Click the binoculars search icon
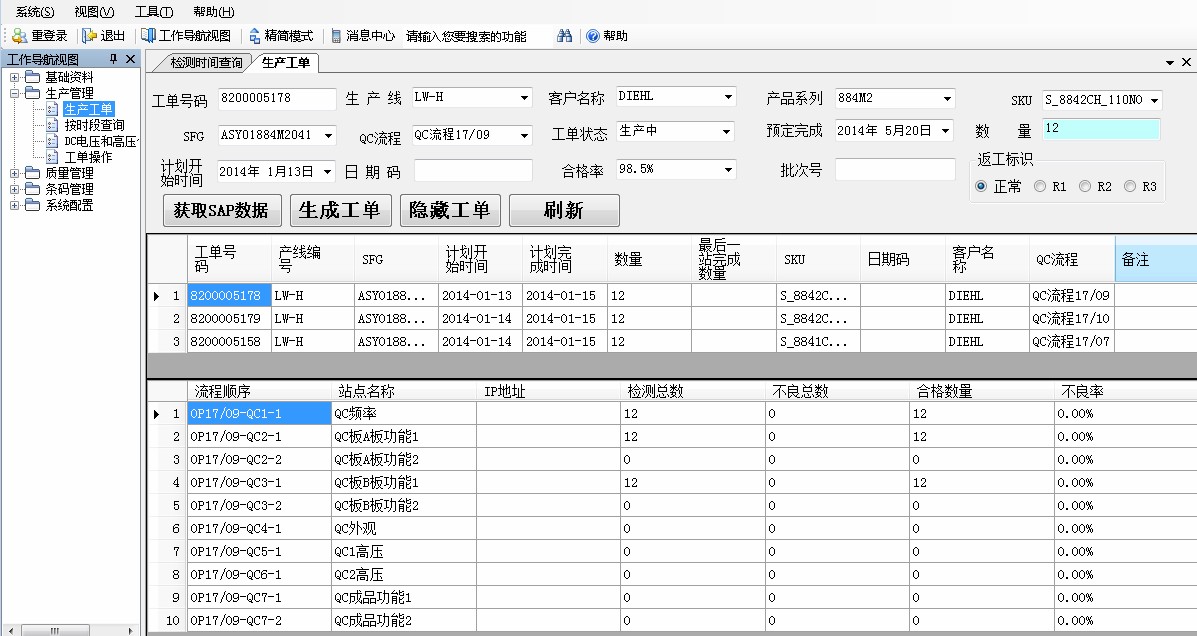 pyautogui.click(x=565, y=36)
